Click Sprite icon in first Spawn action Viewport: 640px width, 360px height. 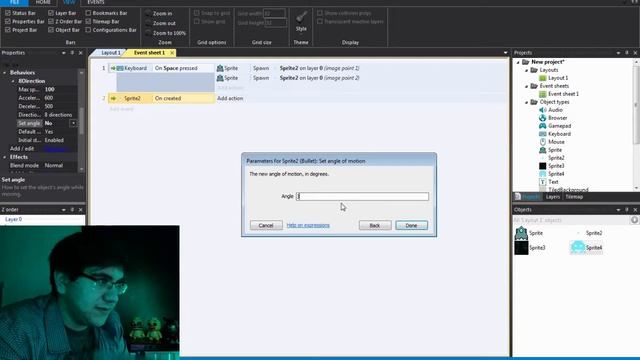tap(220, 68)
